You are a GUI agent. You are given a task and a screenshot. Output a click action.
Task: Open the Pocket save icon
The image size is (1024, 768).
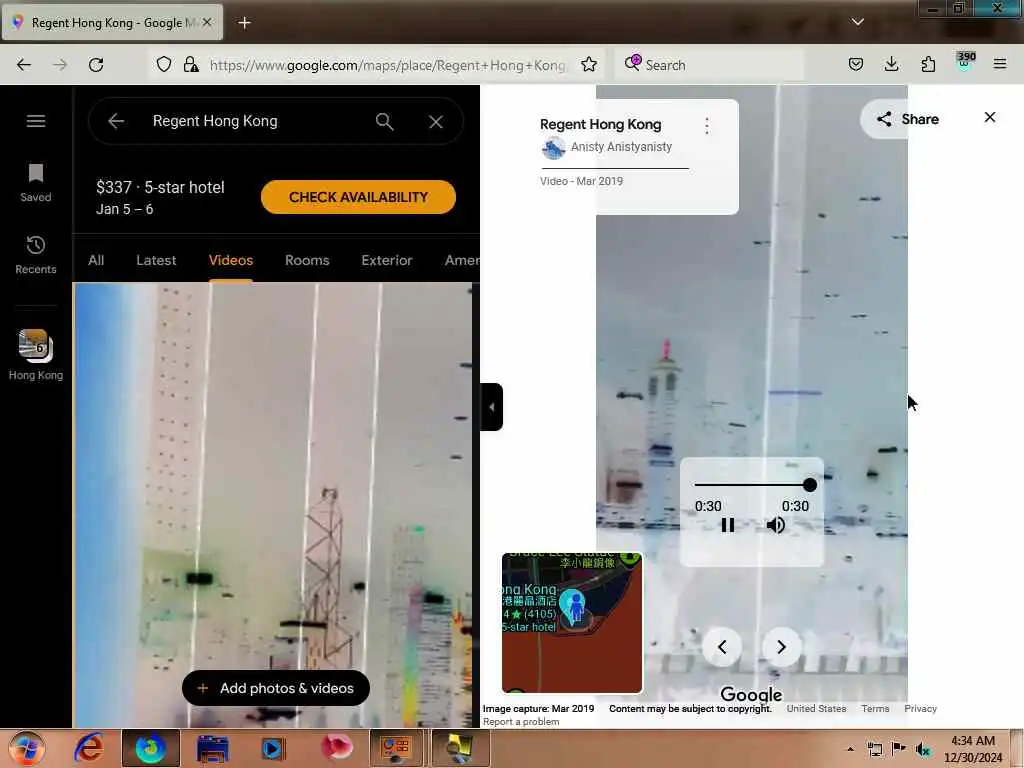pyautogui.click(x=856, y=64)
